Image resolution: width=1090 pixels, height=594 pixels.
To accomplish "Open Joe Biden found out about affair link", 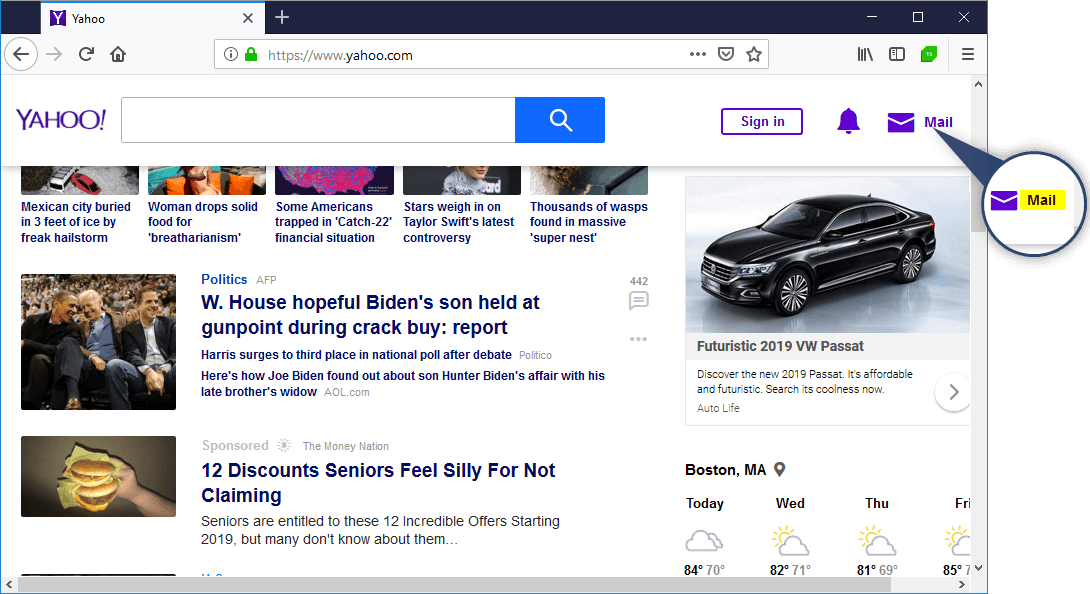I will (x=403, y=383).
